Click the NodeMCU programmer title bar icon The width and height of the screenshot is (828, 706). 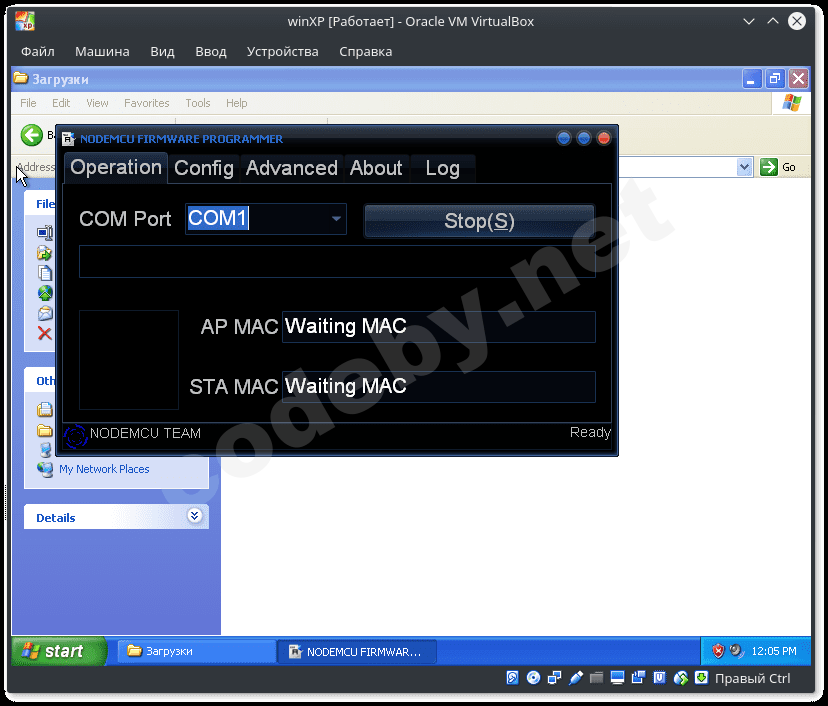[x=68, y=139]
